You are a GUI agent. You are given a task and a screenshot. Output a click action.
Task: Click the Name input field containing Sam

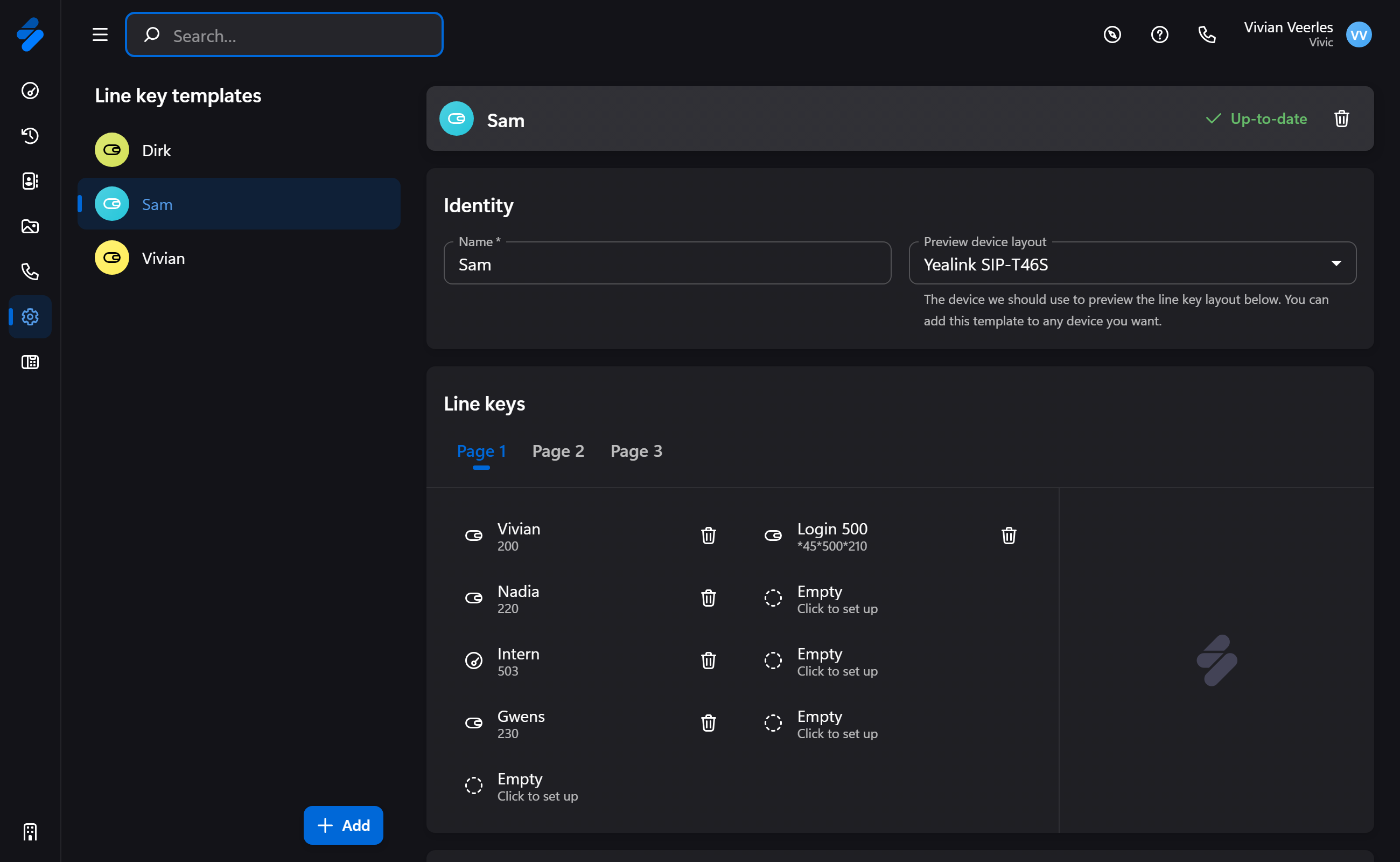click(x=667, y=263)
